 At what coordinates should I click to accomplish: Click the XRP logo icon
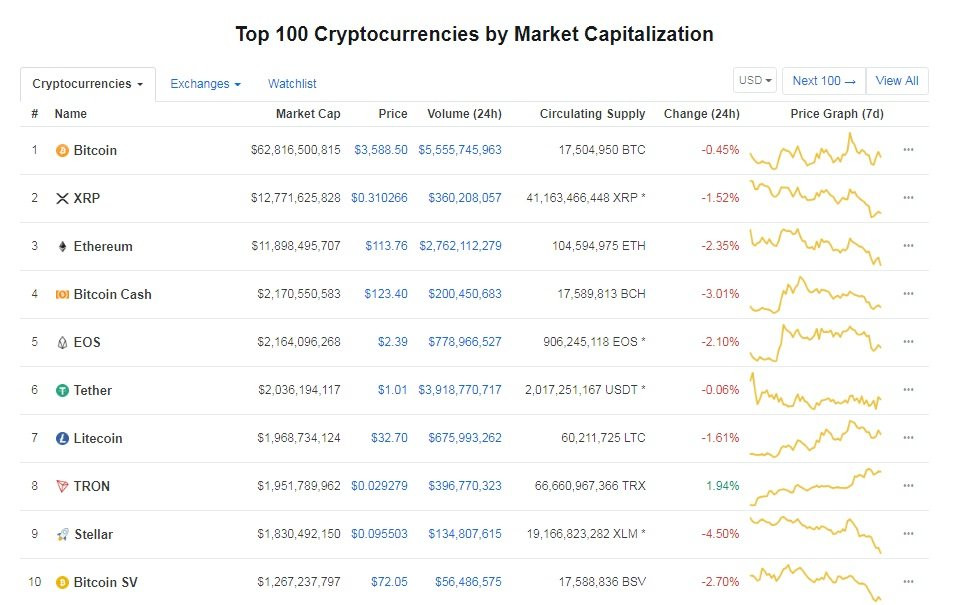62,199
